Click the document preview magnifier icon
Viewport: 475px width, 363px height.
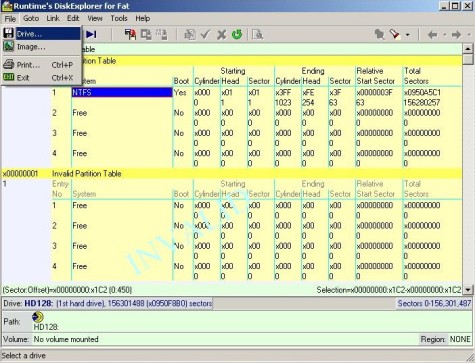257,34
